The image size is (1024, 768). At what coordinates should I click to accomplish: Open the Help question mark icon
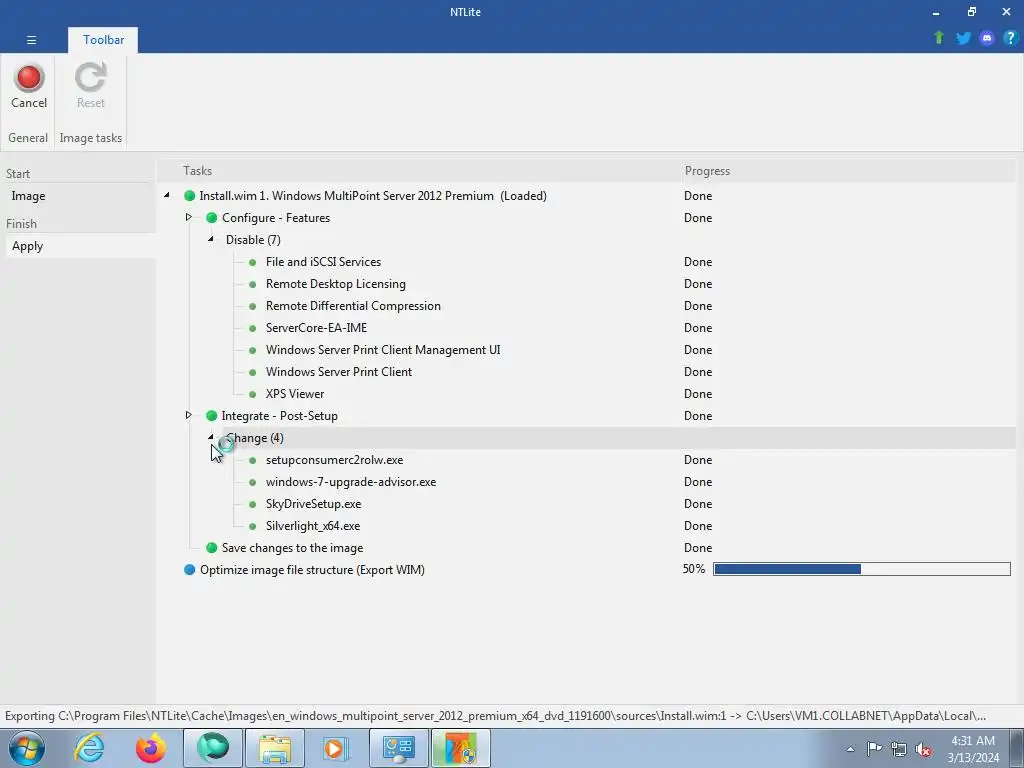click(1010, 38)
